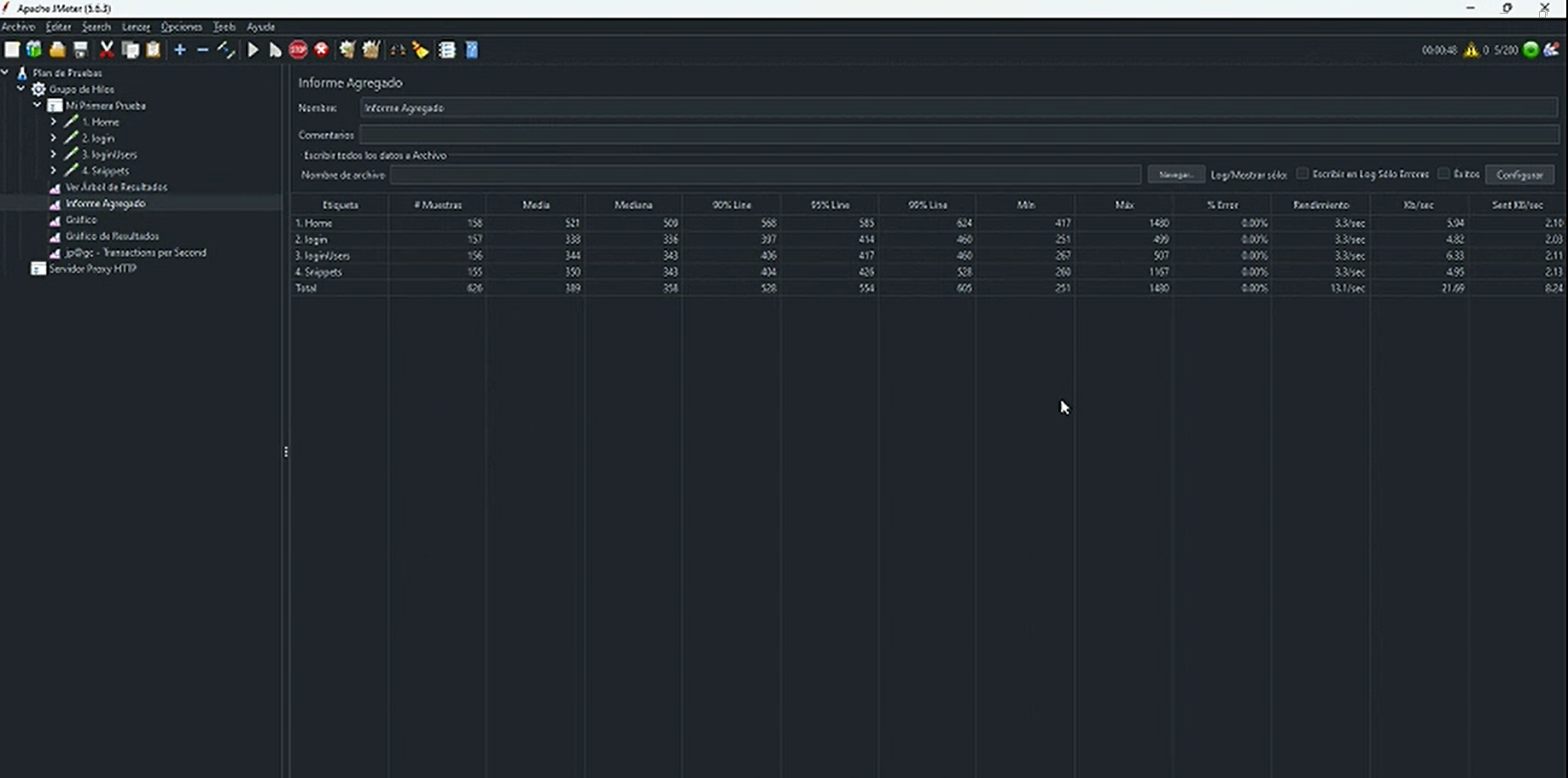Save the test plan using the disk icon
The height and width of the screenshot is (778, 1568).
click(x=80, y=50)
